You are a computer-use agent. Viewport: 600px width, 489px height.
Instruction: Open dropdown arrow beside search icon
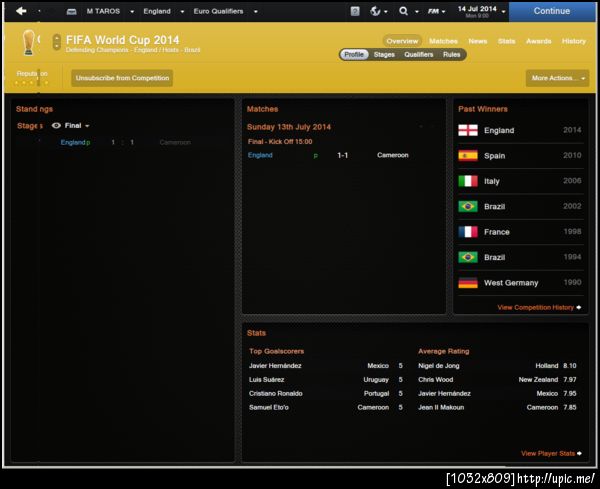pyautogui.click(x=417, y=12)
